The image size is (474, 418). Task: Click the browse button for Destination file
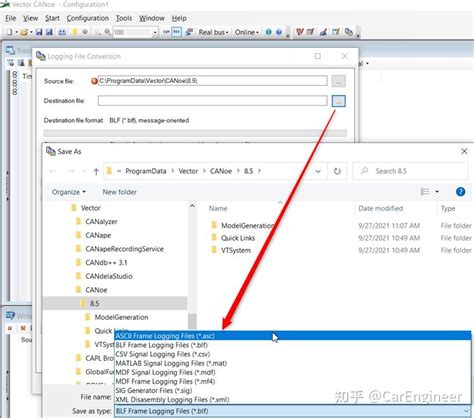tap(339, 101)
